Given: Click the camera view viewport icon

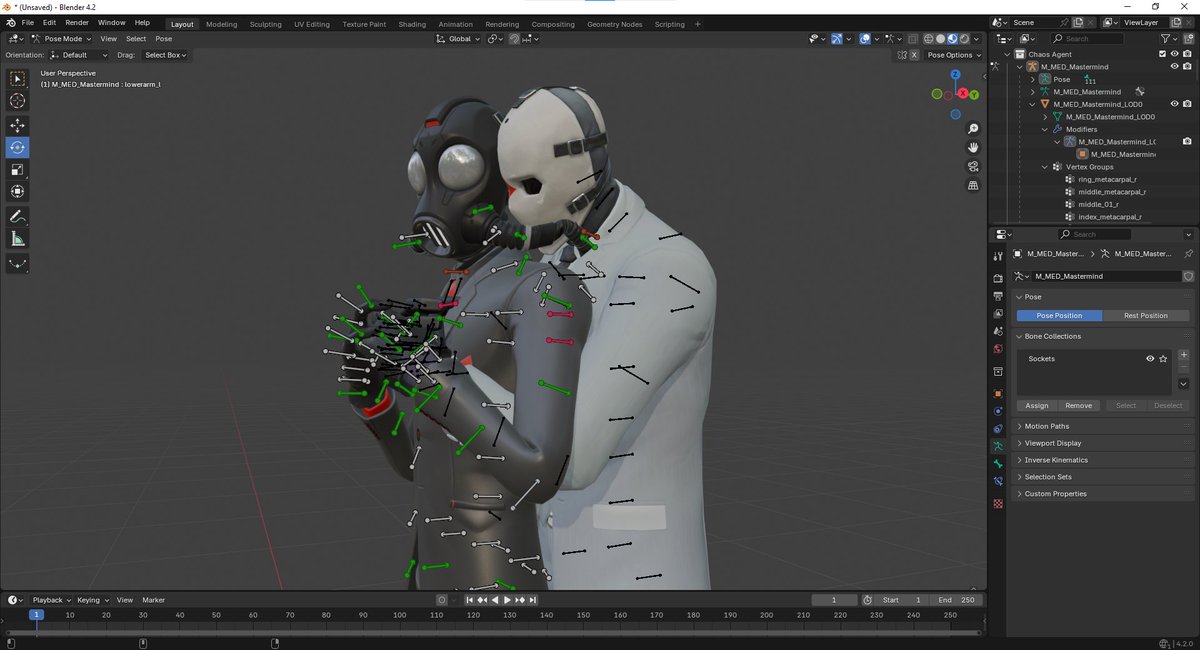Looking at the screenshot, I should [x=973, y=167].
